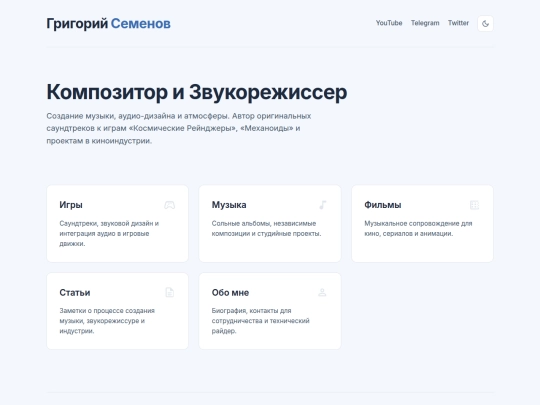Open the Игры card heading
The height and width of the screenshot is (405, 540).
71,205
